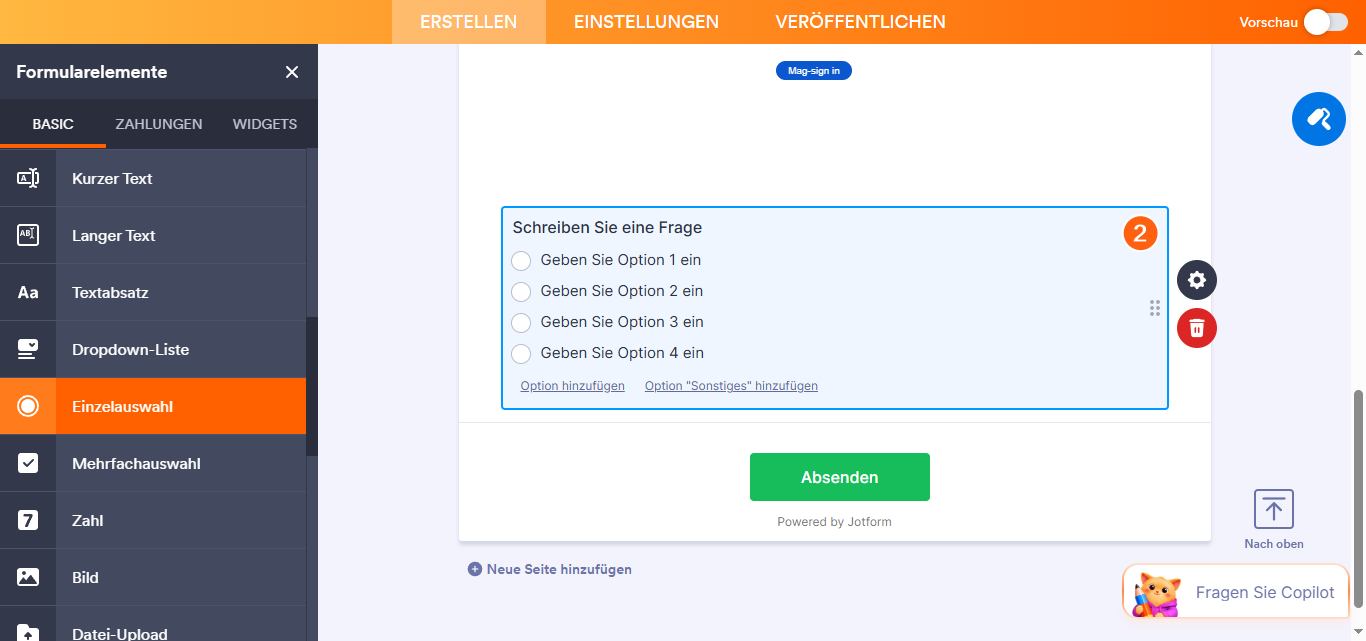The width and height of the screenshot is (1366, 641).
Task: Click the 'Nach oben' scroll-to-top icon
Action: tap(1273, 508)
